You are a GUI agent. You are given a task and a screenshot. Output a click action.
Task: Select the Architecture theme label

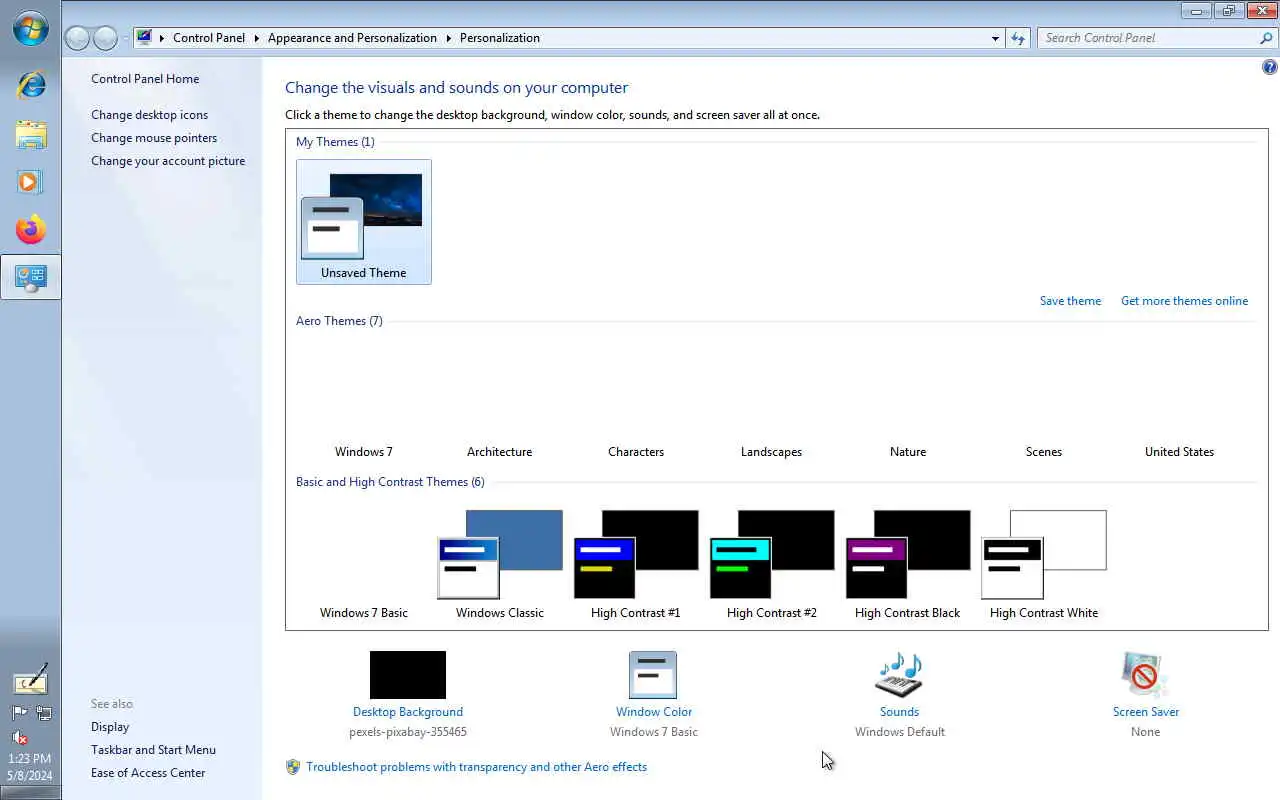click(500, 452)
